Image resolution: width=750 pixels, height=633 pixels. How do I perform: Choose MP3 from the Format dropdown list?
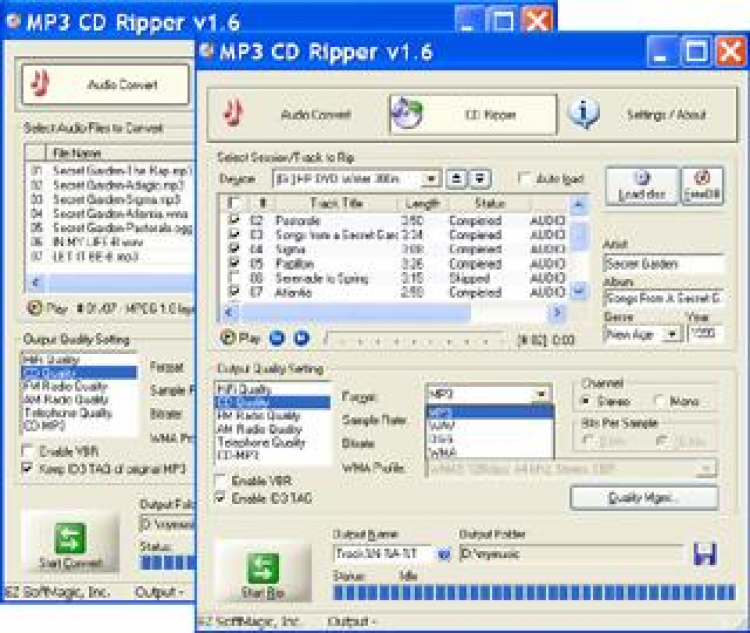[490, 412]
